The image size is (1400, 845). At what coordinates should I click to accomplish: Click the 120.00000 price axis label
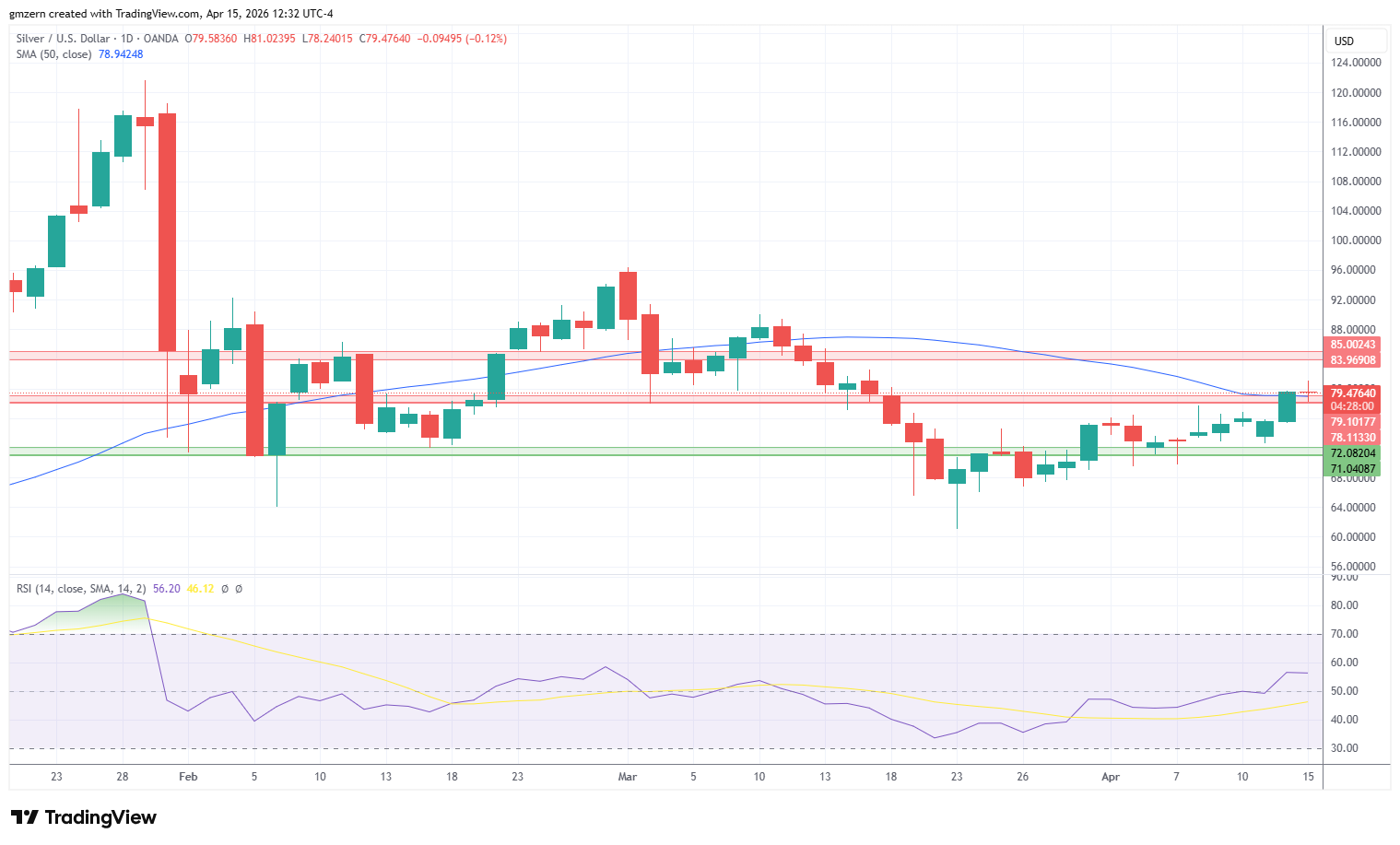coord(1356,93)
